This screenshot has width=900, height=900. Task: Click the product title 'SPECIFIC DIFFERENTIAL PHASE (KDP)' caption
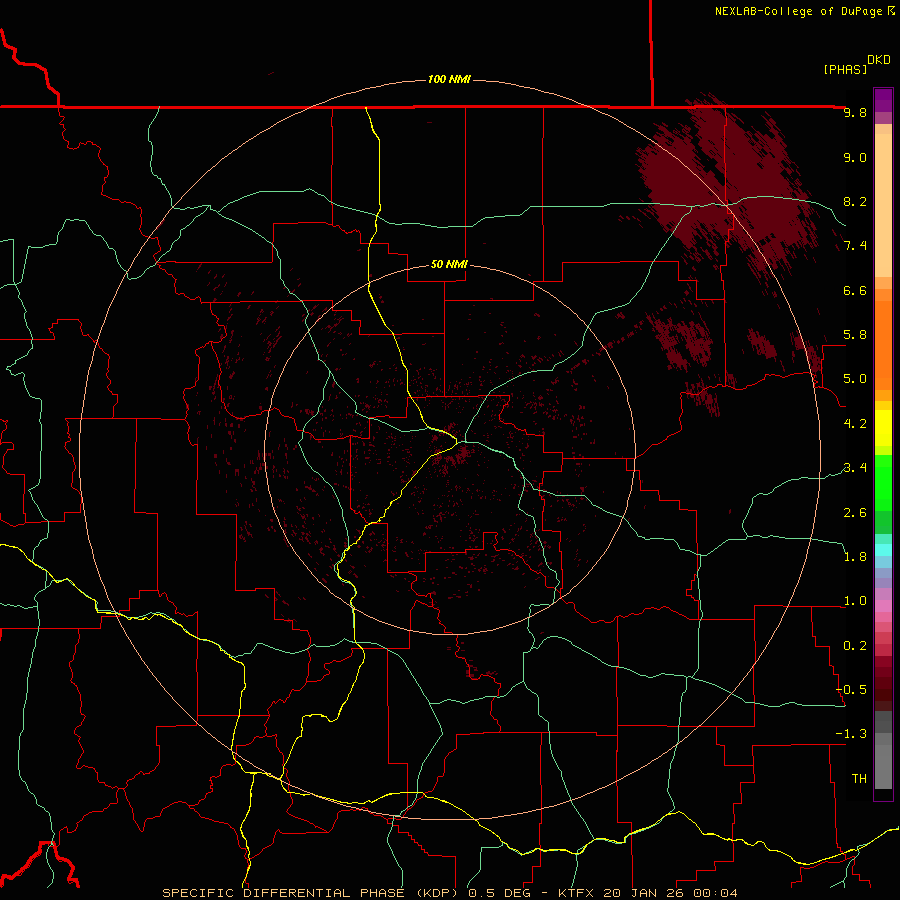312,893
